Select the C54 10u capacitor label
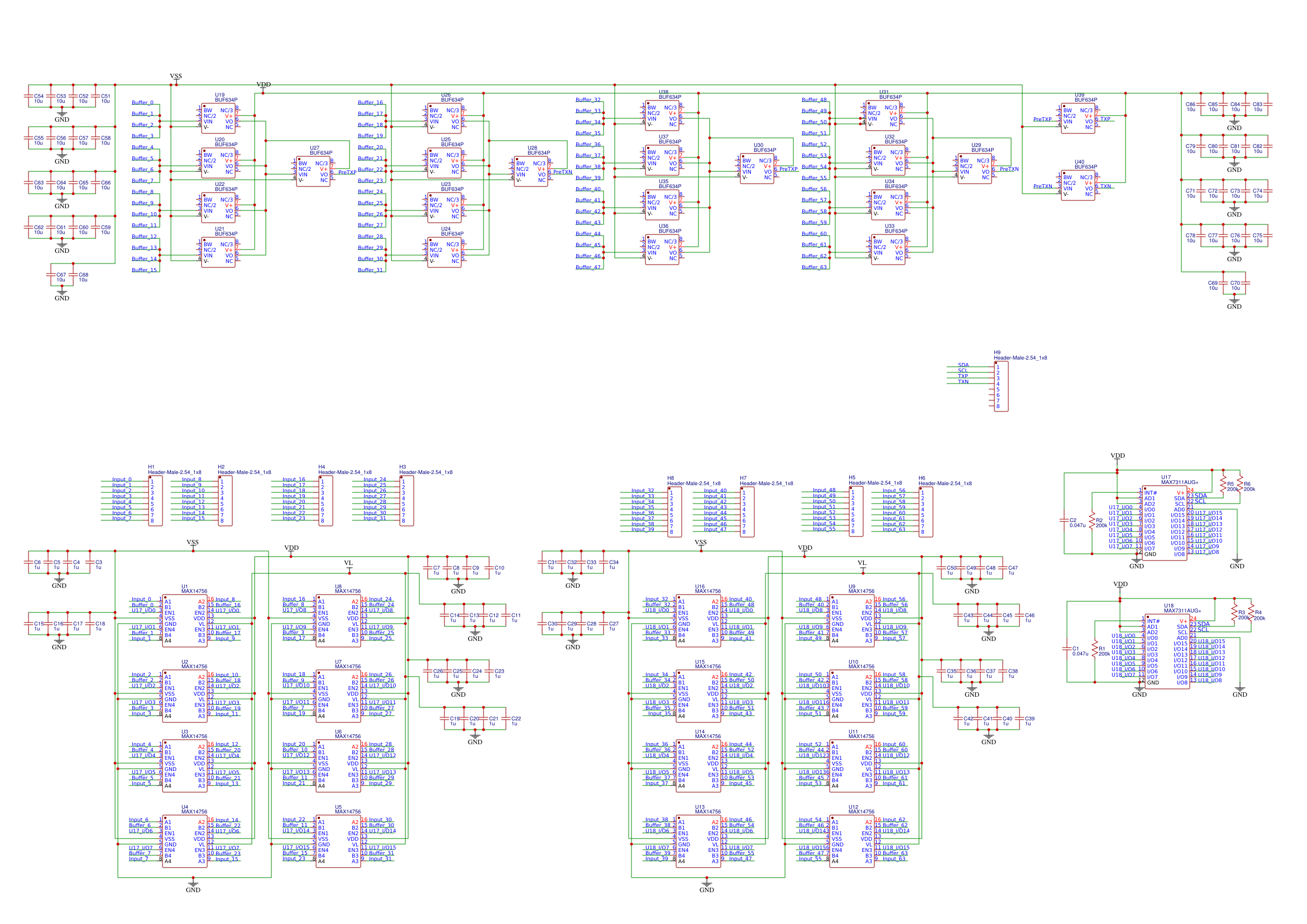 (x=38, y=98)
